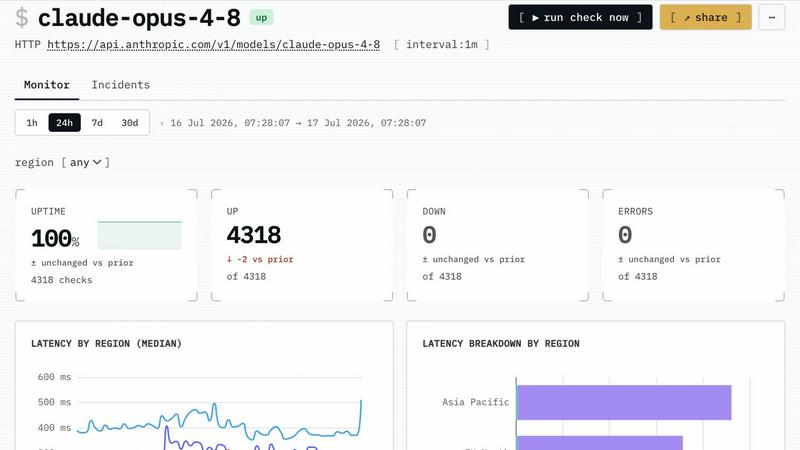The image size is (800, 450).
Task: Click the UP count 4318
Action: point(254,235)
